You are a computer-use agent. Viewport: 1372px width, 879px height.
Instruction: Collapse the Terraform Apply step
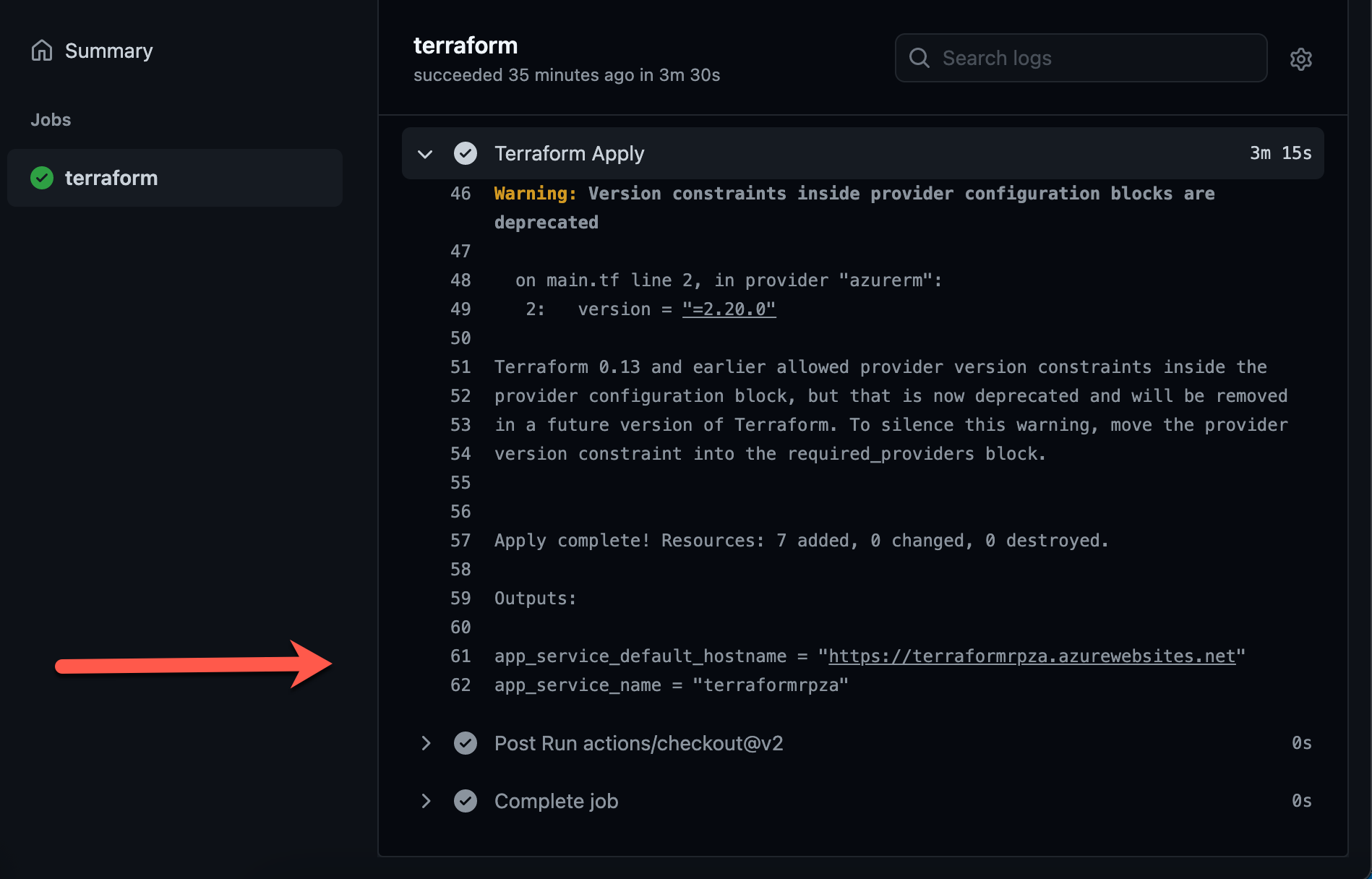[425, 154]
